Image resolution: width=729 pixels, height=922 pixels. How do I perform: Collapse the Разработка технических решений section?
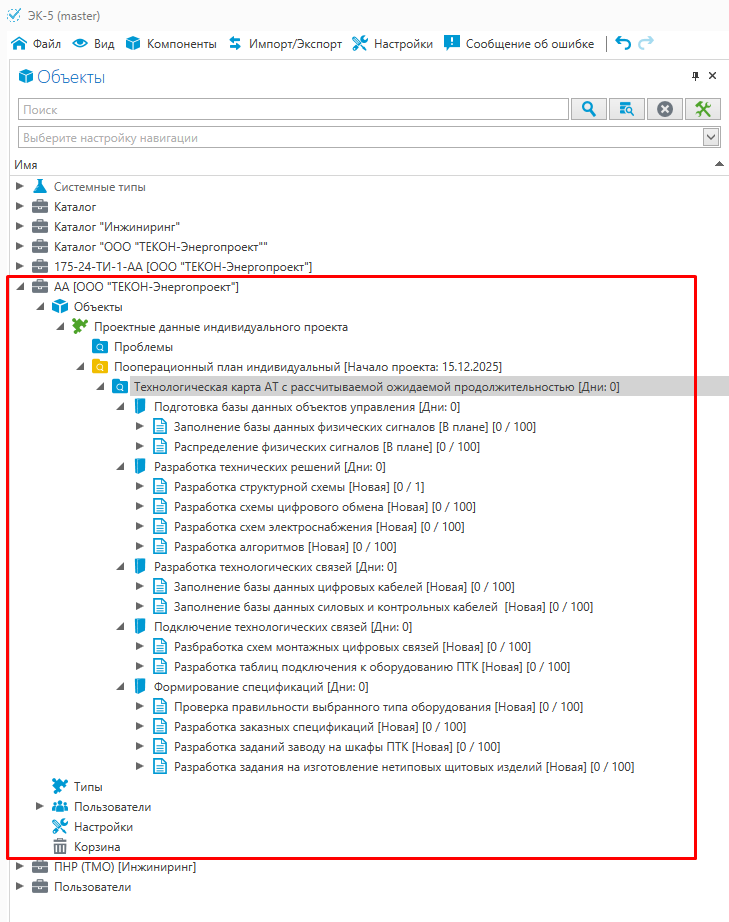pos(120,467)
